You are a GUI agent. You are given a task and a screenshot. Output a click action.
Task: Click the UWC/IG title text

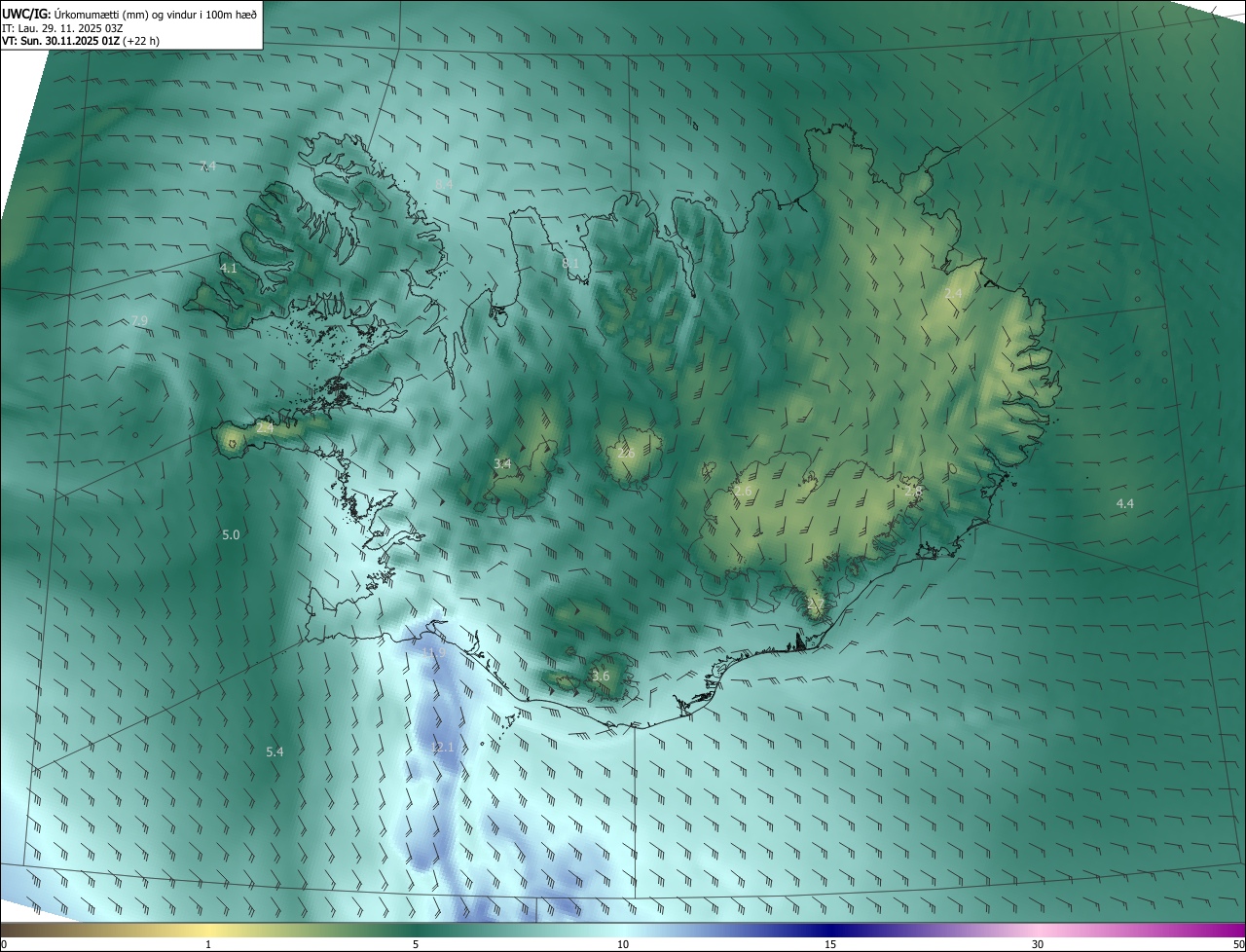(x=26, y=13)
